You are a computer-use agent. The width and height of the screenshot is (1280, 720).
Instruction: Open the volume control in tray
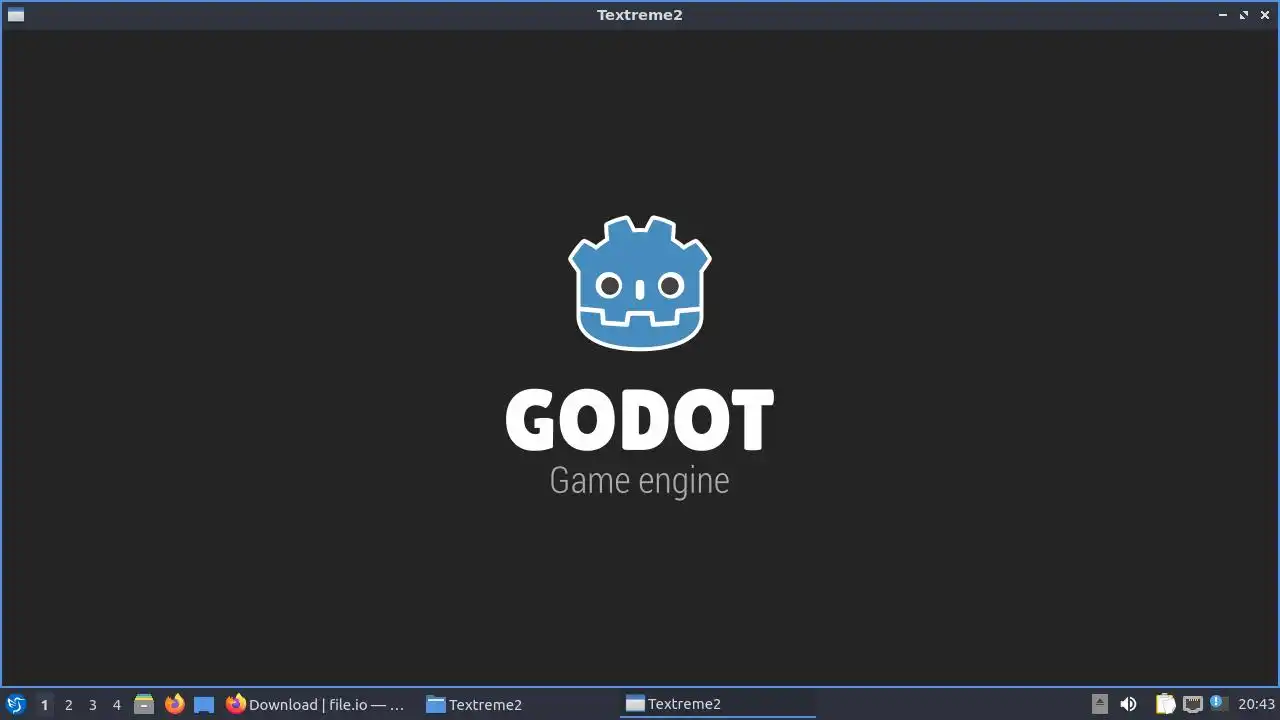(1129, 704)
